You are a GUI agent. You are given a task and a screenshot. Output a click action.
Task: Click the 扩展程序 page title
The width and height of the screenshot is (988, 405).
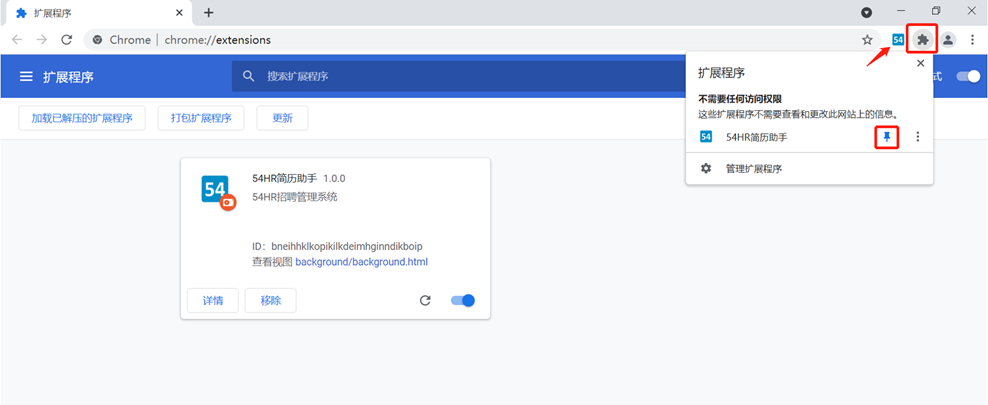point(68,77)
